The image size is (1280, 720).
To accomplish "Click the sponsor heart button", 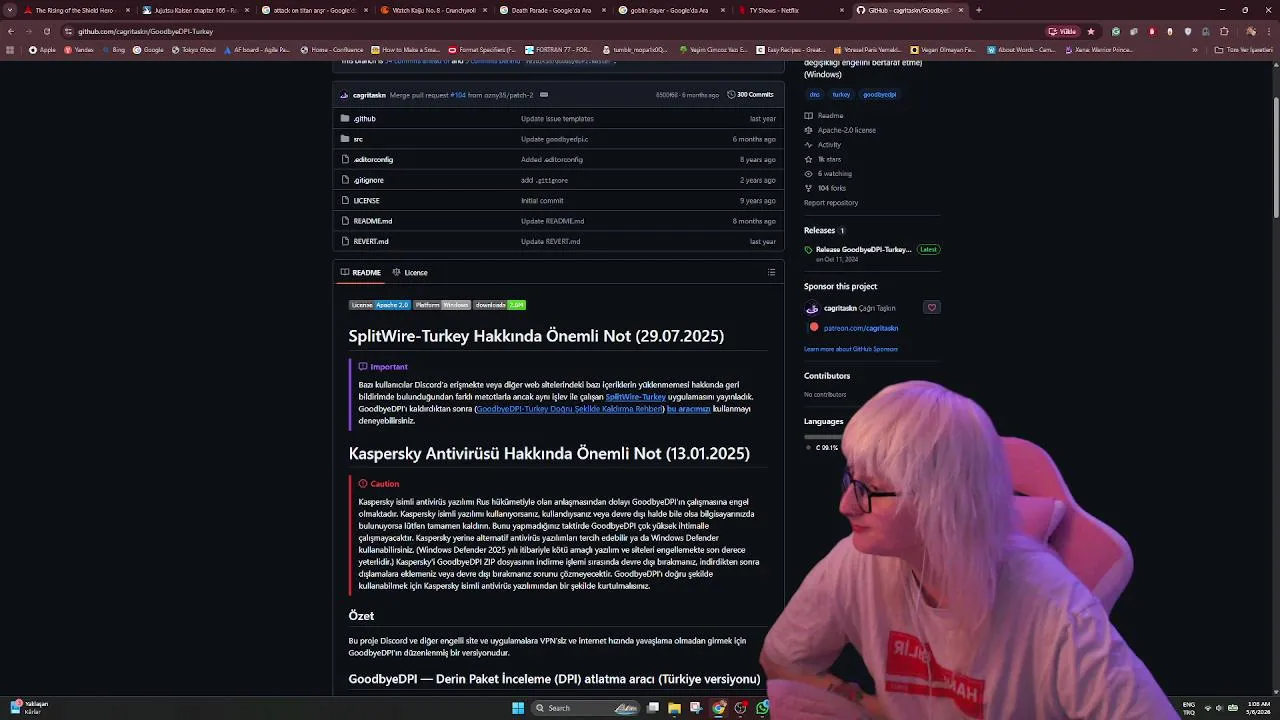I will pos(932,308).
